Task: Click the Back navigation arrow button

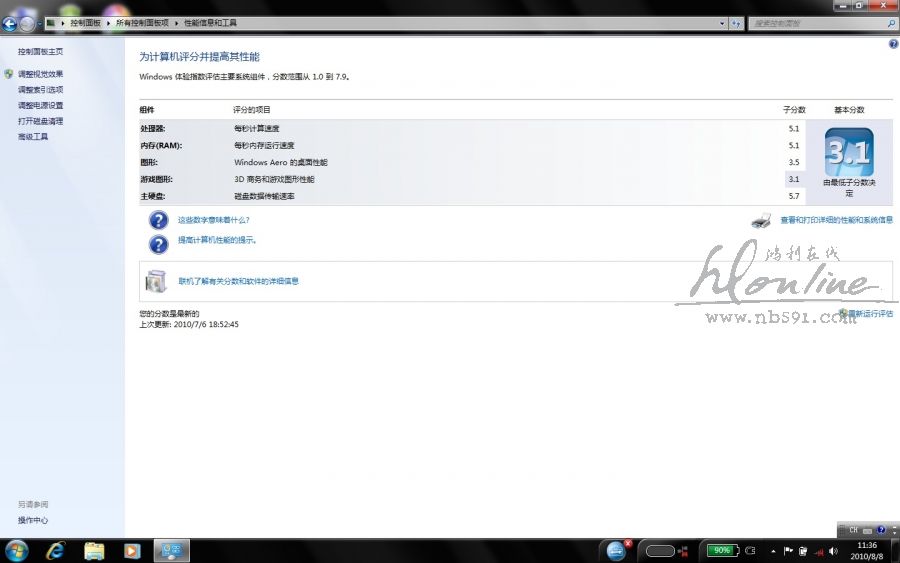Action: coord(11,23)
